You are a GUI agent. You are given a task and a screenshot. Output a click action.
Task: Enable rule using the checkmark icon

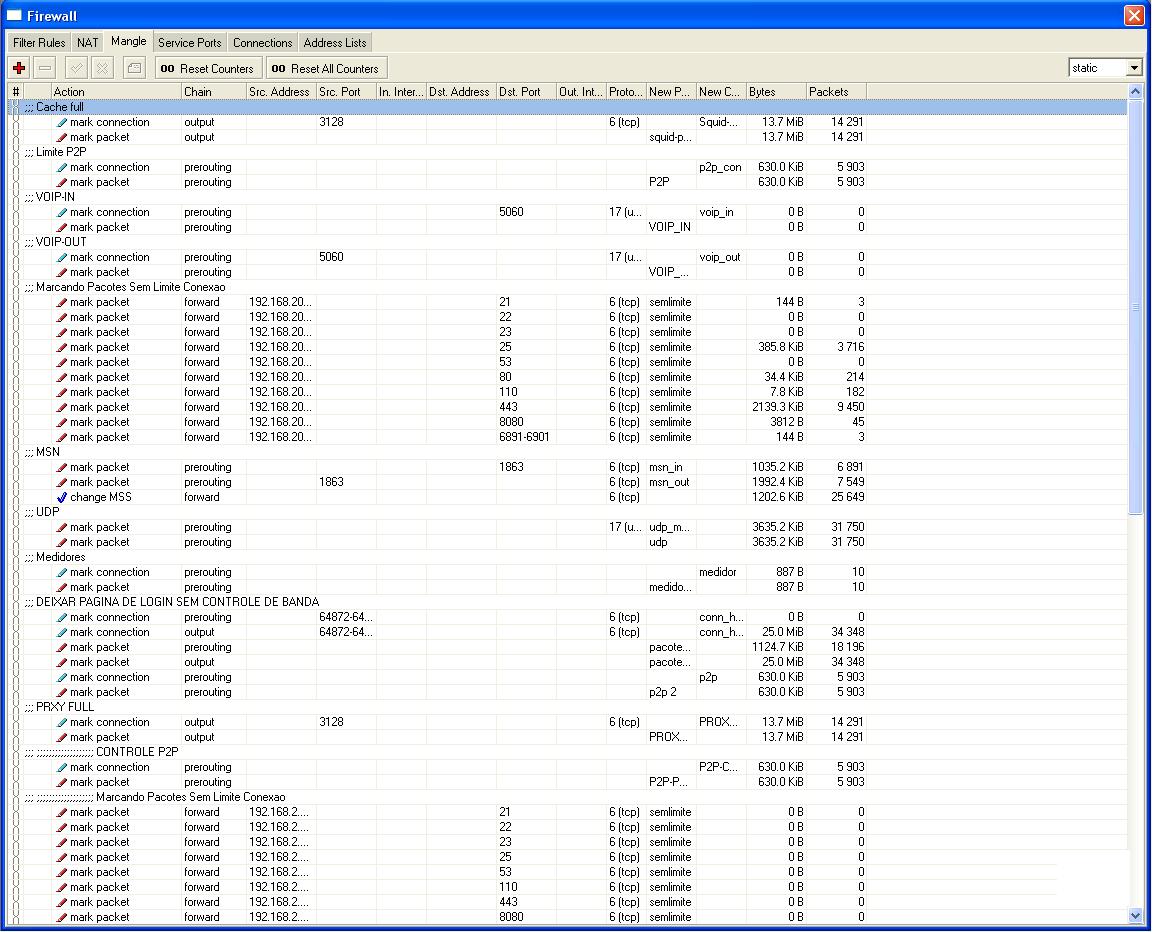click(76, 68)
